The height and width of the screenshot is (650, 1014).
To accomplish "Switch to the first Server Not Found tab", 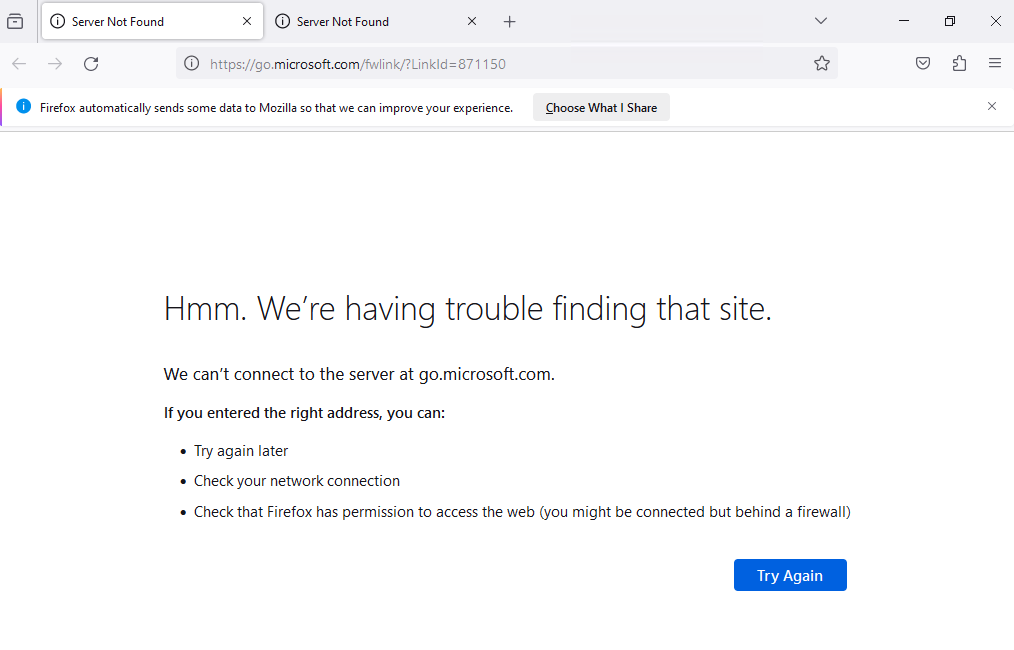I will coord(140,21).
